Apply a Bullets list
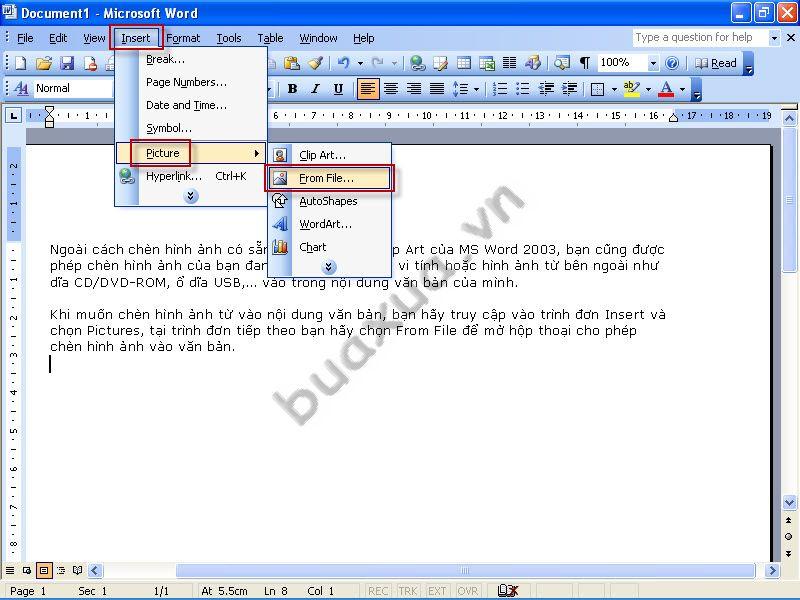Viewport: 800px width, 600px height. point(522,89)
